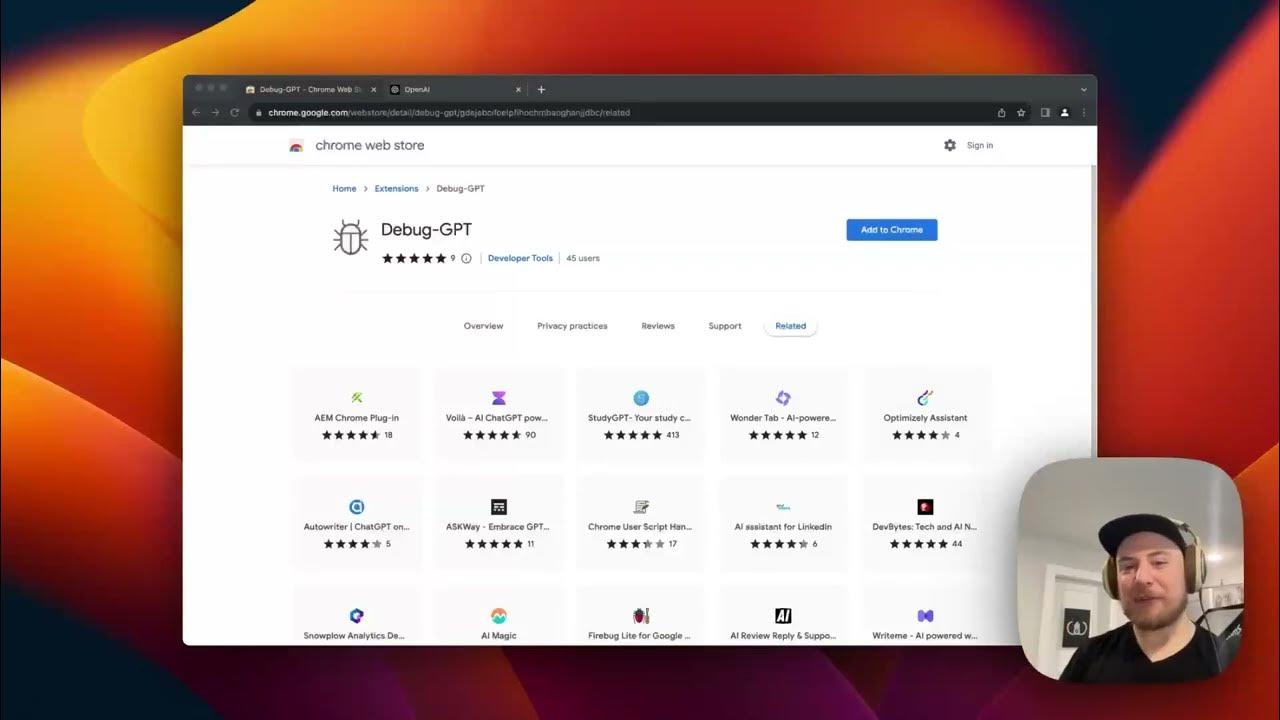1280x720 pixels.
Task: Click the Chrome Web Store rainbow logo
Action: 296,146
